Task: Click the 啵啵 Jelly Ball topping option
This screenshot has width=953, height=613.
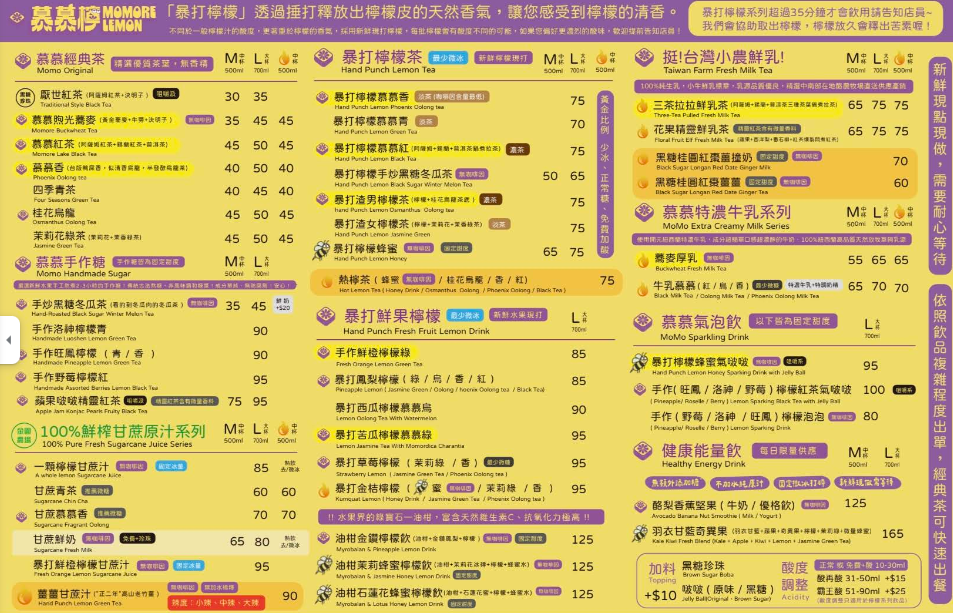Action: pos(728,593)
